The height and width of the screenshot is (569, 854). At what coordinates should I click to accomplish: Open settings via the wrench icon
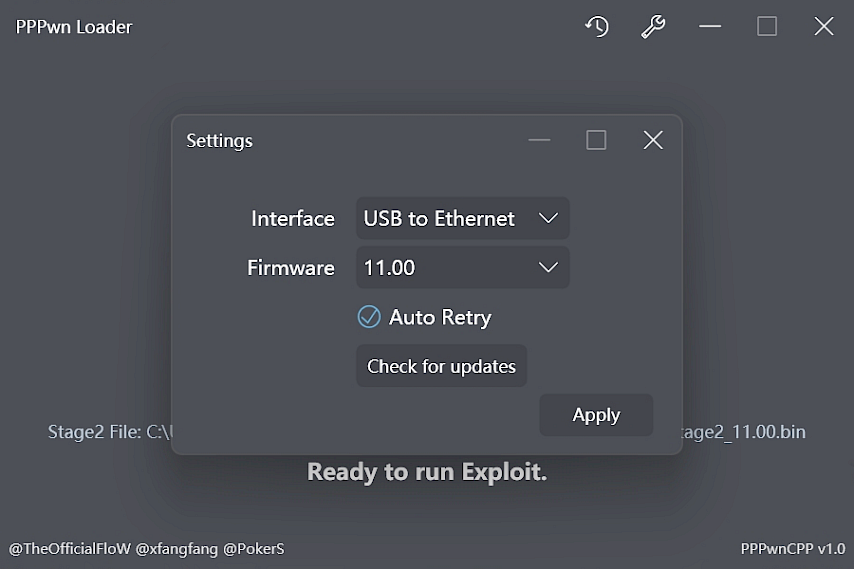click(653, 26)
